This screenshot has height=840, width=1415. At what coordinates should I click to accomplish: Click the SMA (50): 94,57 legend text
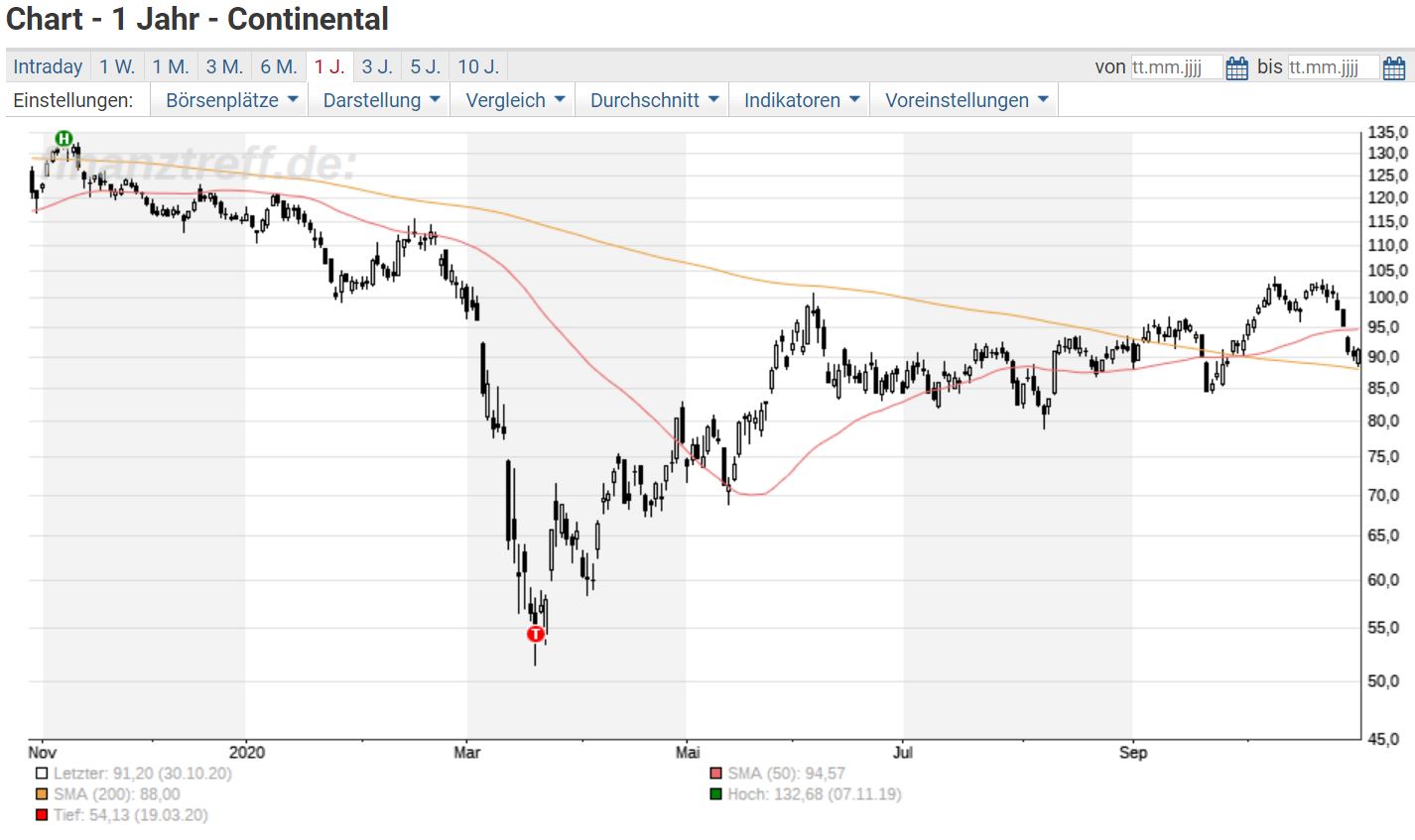tap(786, 774)
